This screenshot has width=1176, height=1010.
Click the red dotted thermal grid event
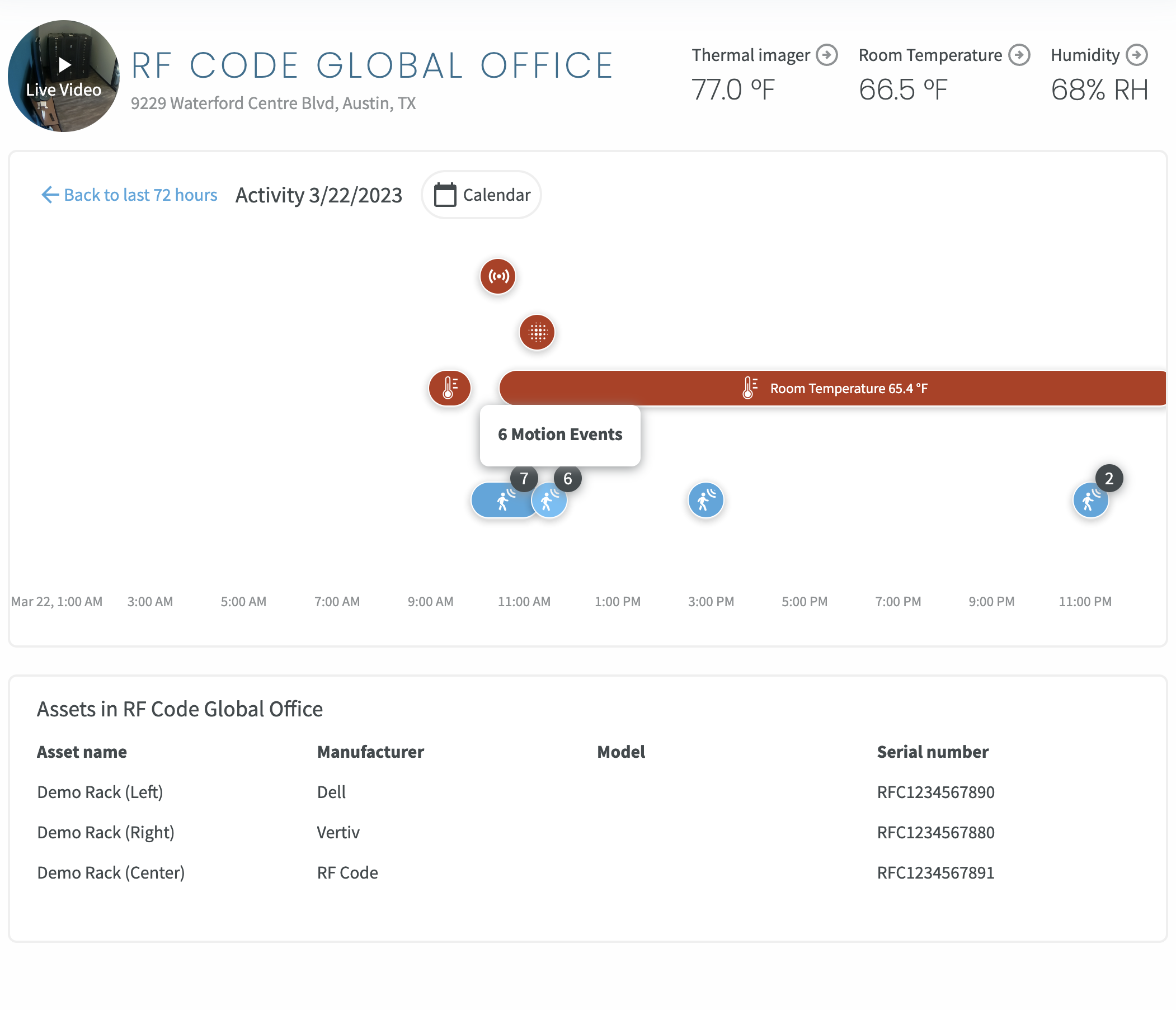tap(537, 332)
